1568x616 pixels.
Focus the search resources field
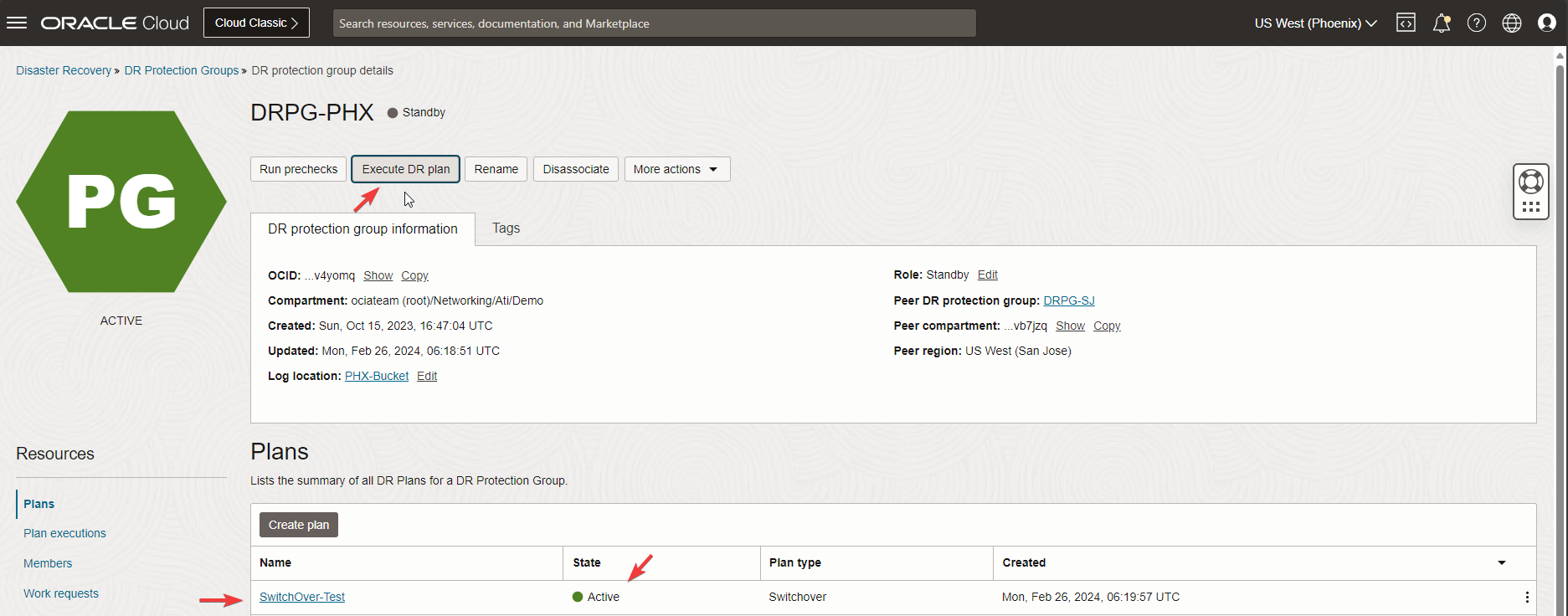tap(654, 23)
